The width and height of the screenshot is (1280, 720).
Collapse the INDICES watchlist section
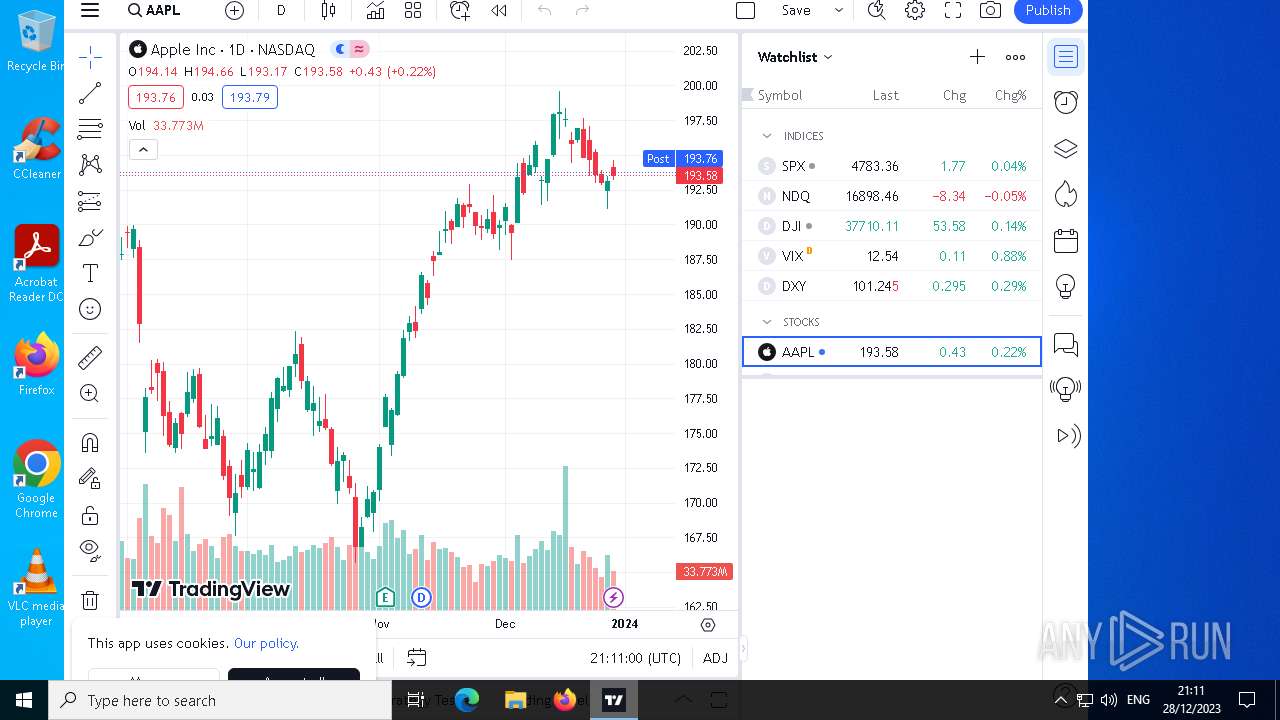point(767,136)
